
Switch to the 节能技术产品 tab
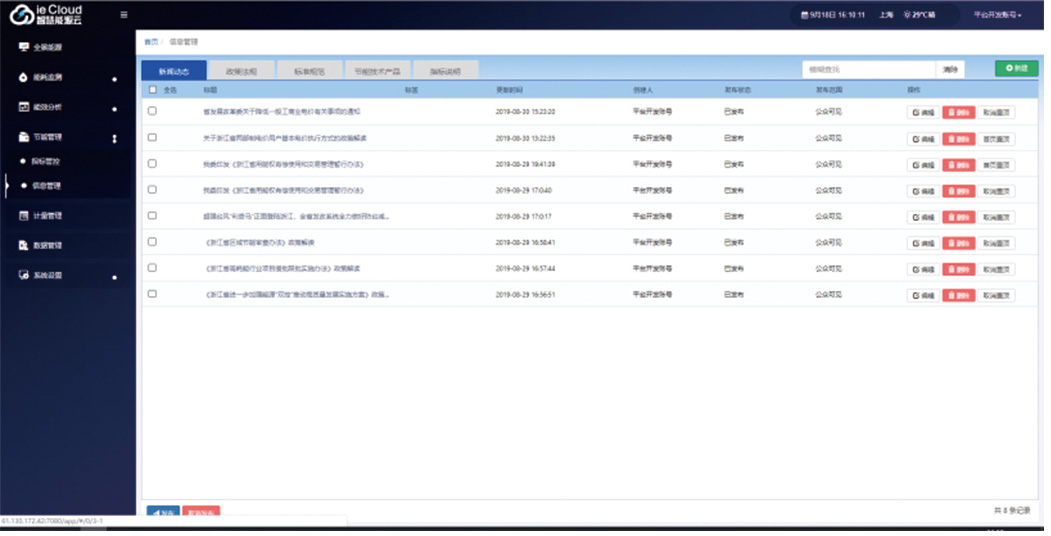click(x=376, y=71)
